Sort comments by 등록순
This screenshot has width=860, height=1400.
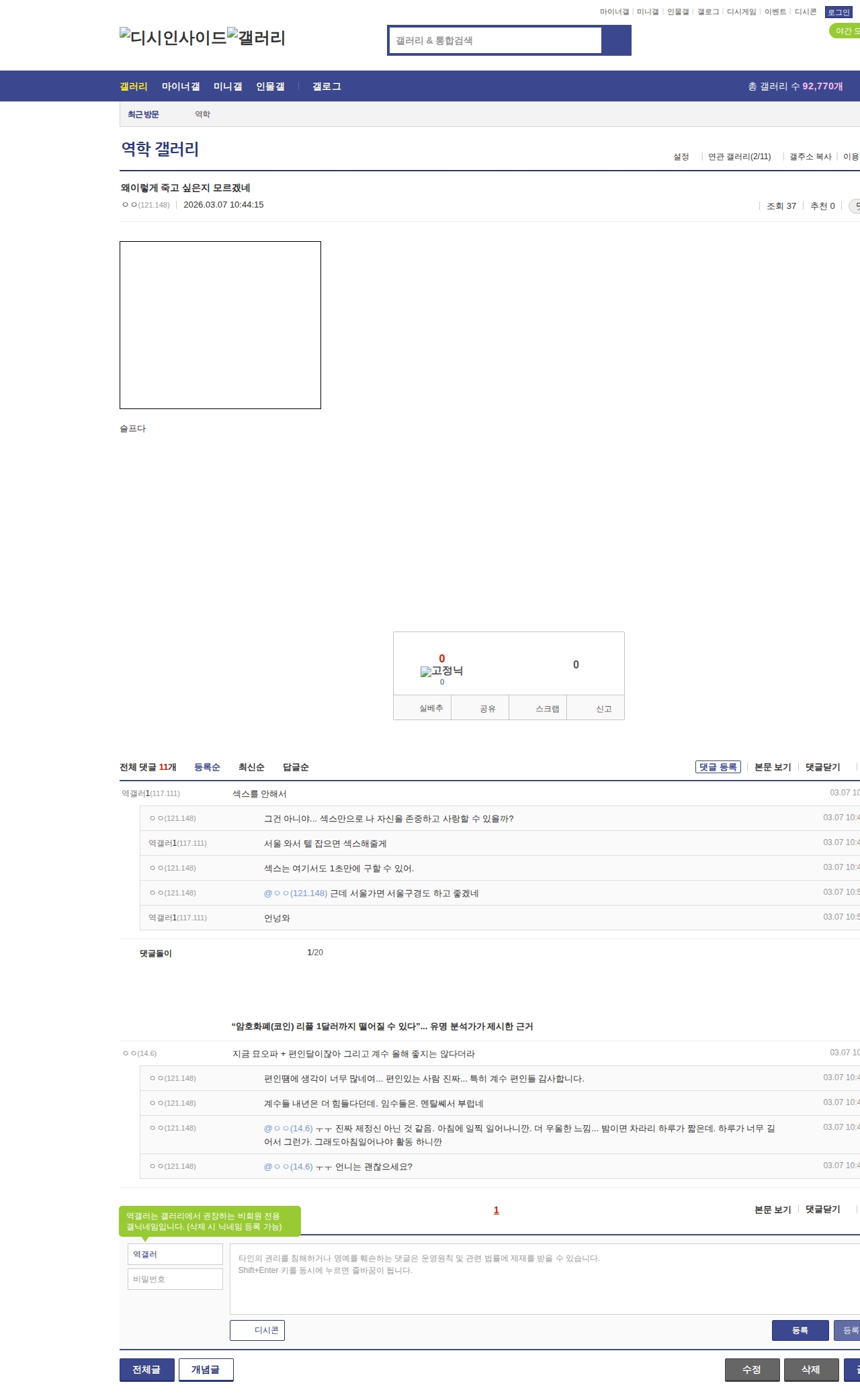[x=207, y=767]
